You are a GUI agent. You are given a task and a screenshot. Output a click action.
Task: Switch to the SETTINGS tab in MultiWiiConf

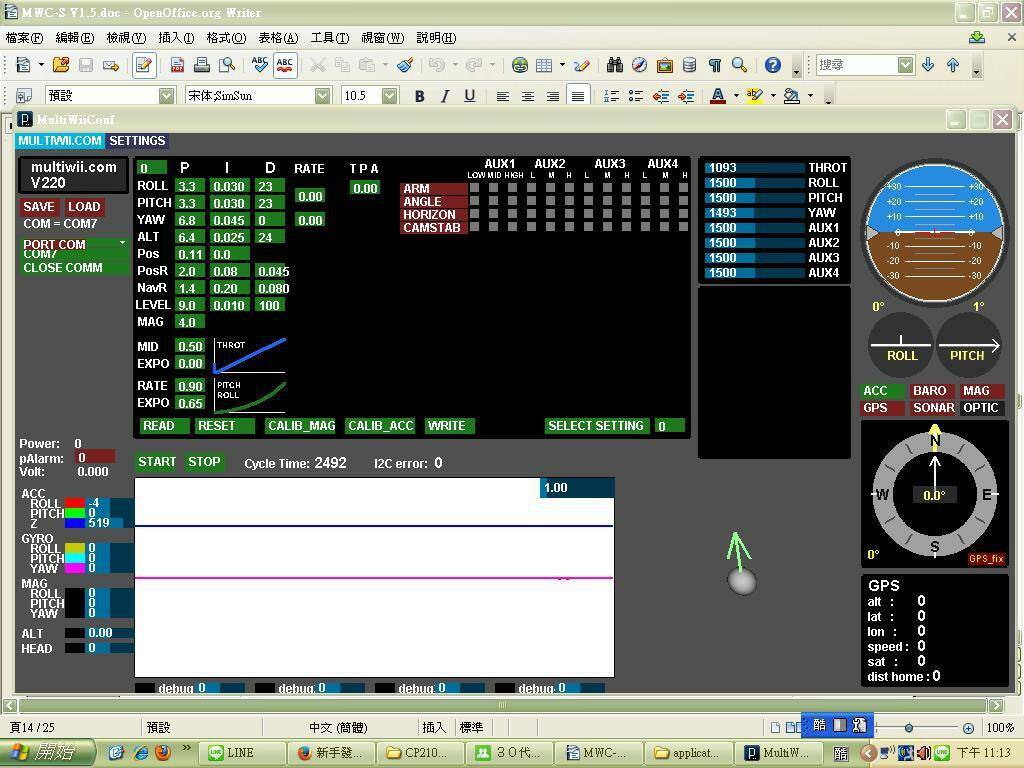click(137, 140)
